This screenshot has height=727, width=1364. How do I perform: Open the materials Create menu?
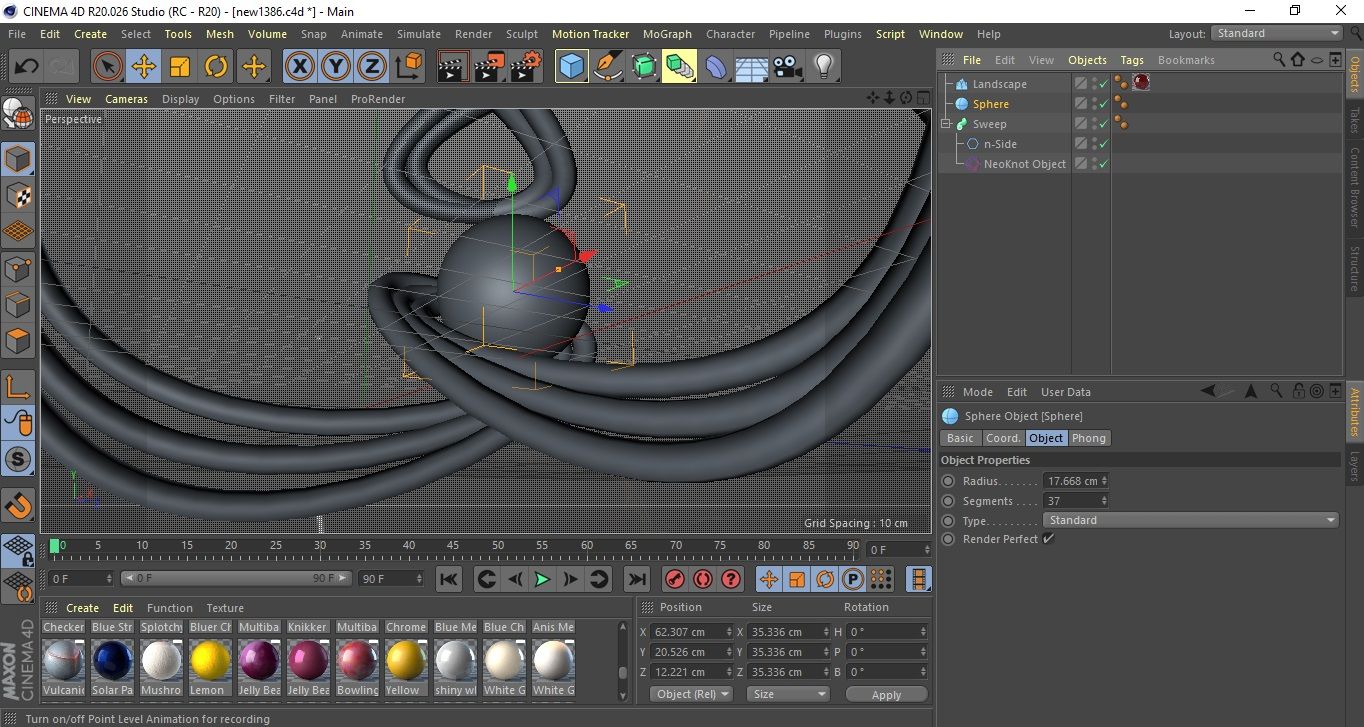[x=82, y=608]
